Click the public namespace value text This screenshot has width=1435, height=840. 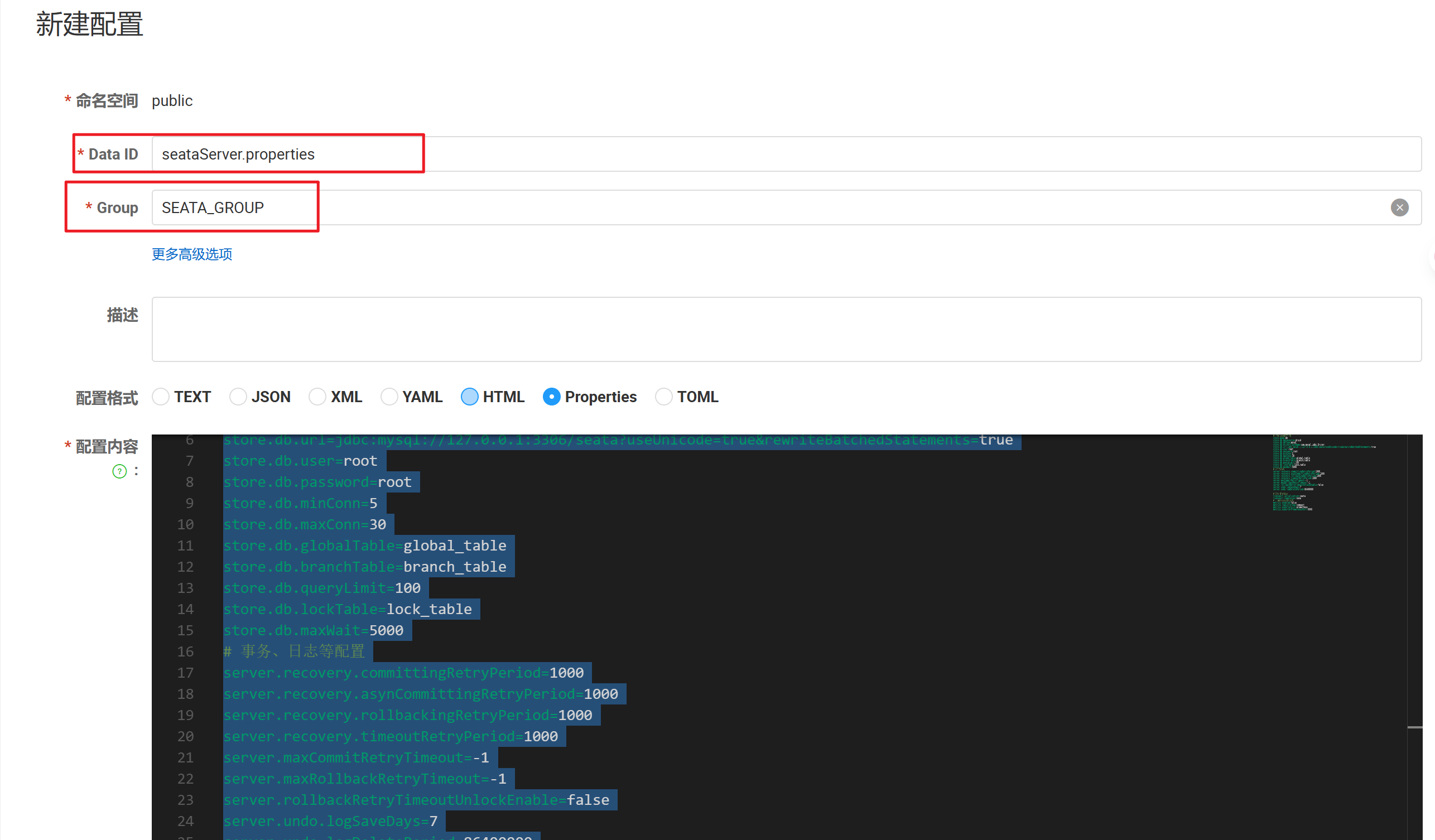click(172, 101)
